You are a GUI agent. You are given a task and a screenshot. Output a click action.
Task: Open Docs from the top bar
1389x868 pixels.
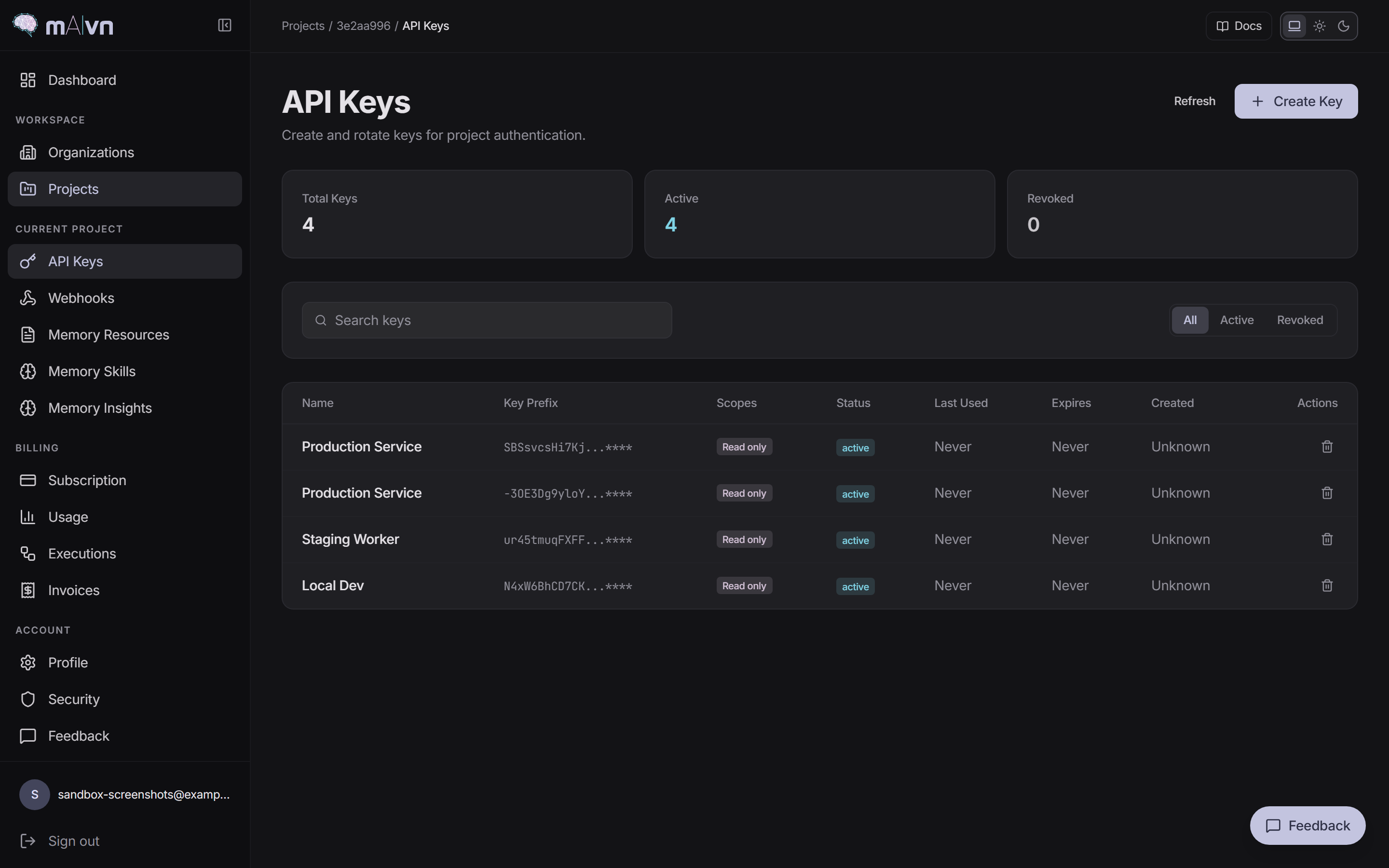coord(1239,26)
